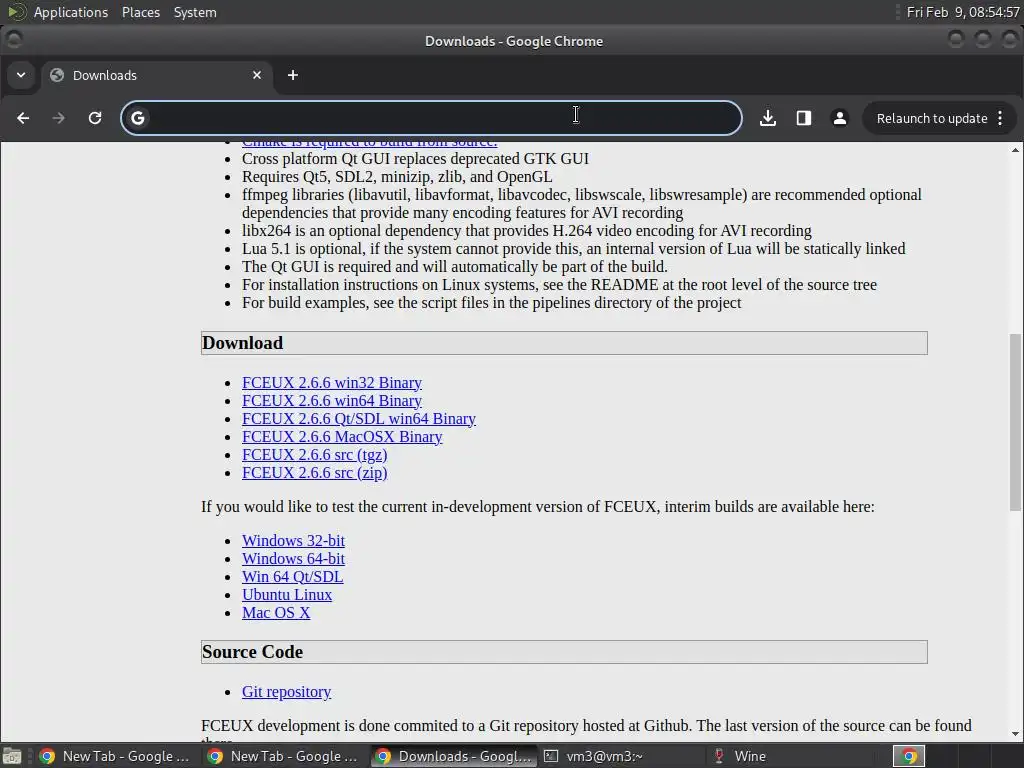Download FCEUX 2.6.6 src (tgz)

315,455
